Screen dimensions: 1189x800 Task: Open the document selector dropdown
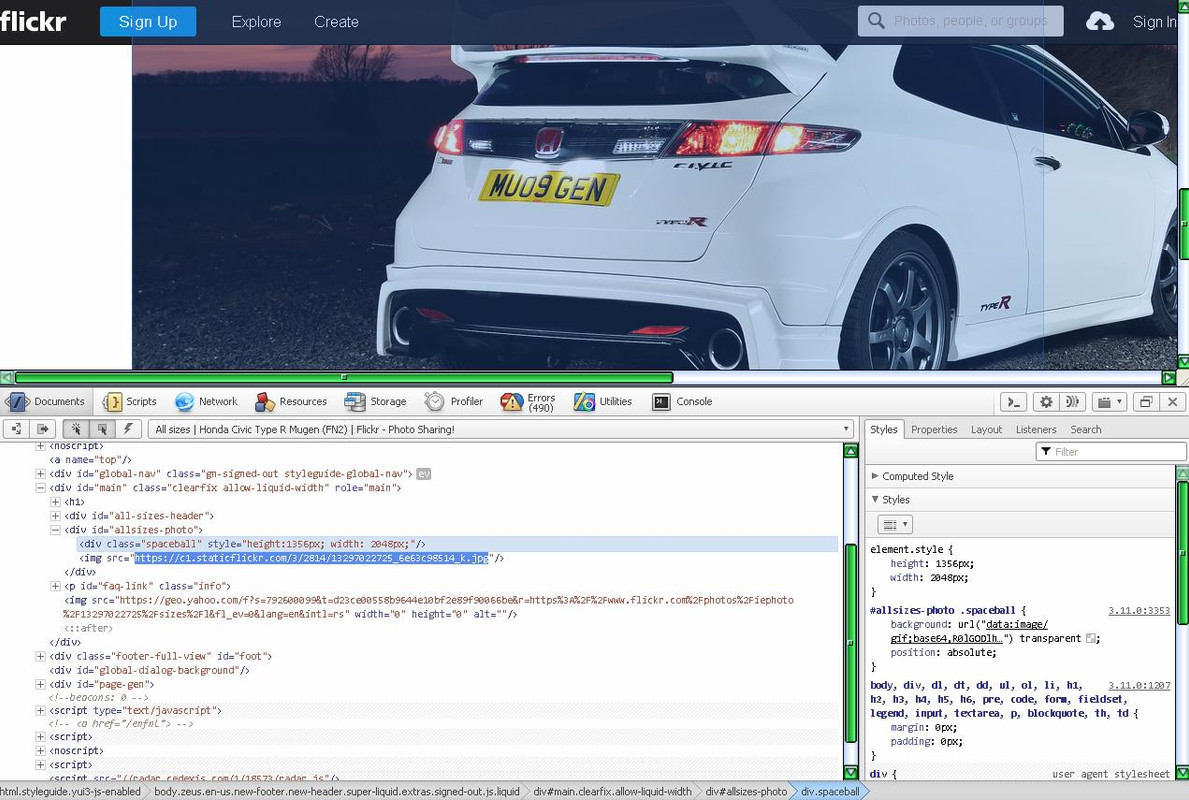500,429
